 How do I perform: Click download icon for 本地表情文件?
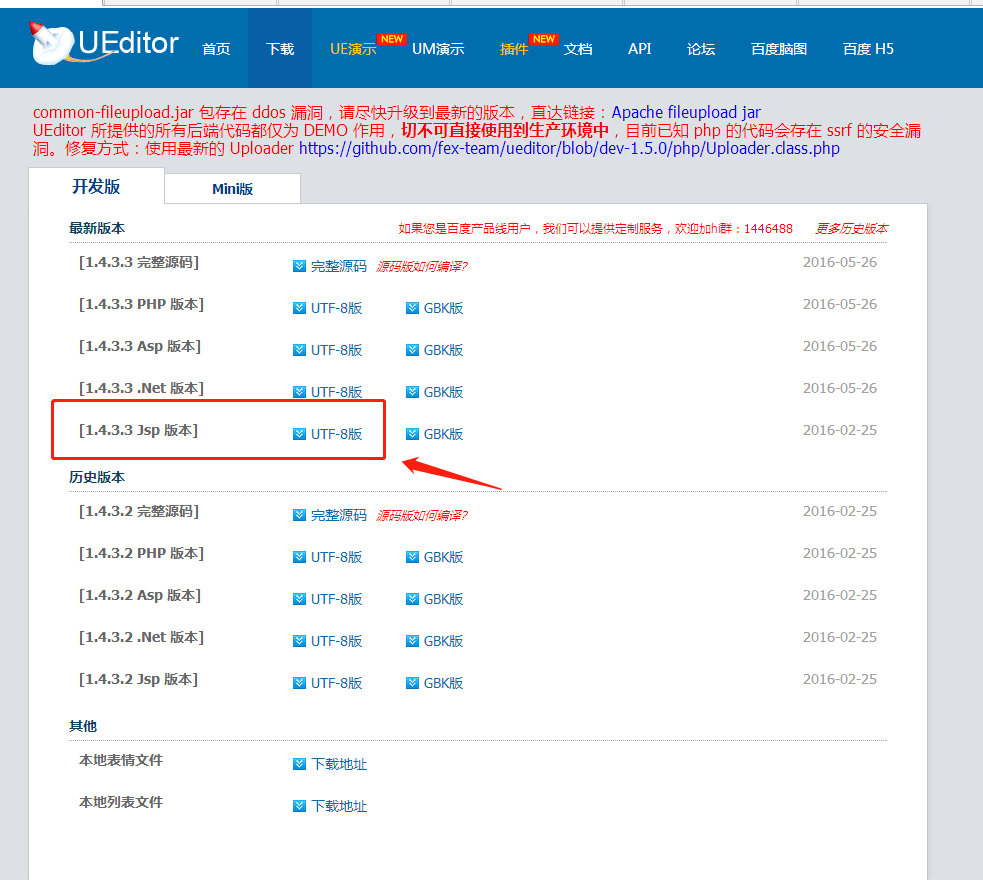(299, 763)
